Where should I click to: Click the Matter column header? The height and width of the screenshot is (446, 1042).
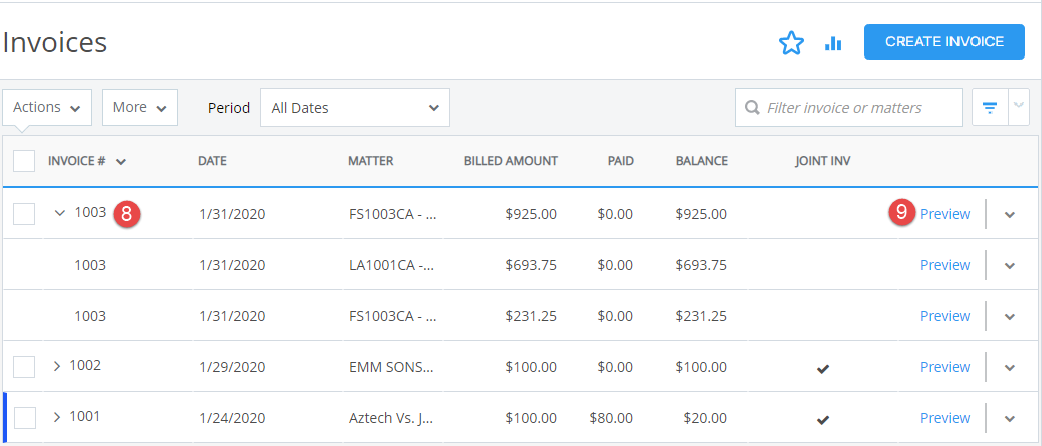(x=371, y=161)
